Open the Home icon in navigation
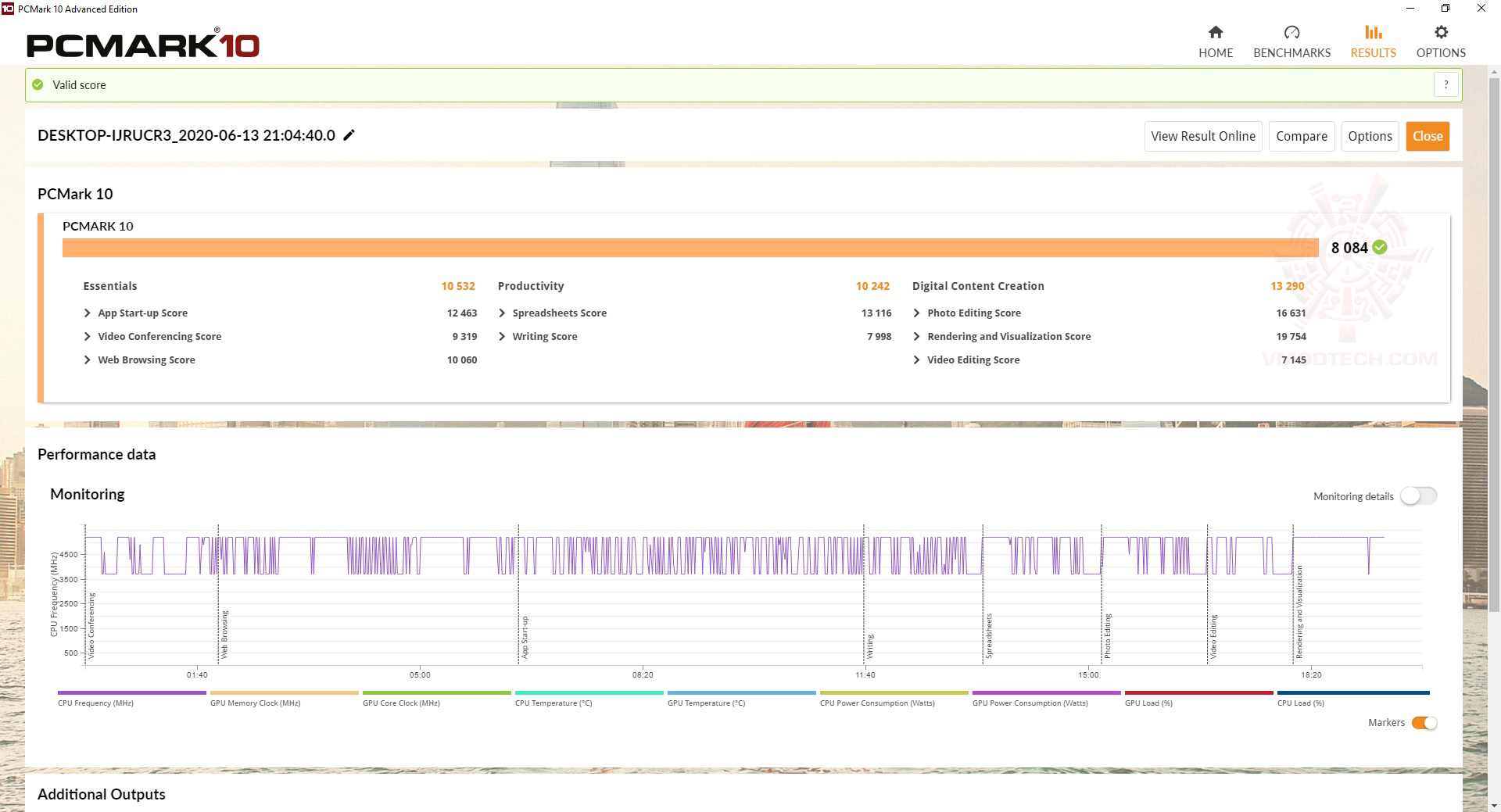The image size is (1501, 812). [x=1216, y=32]
